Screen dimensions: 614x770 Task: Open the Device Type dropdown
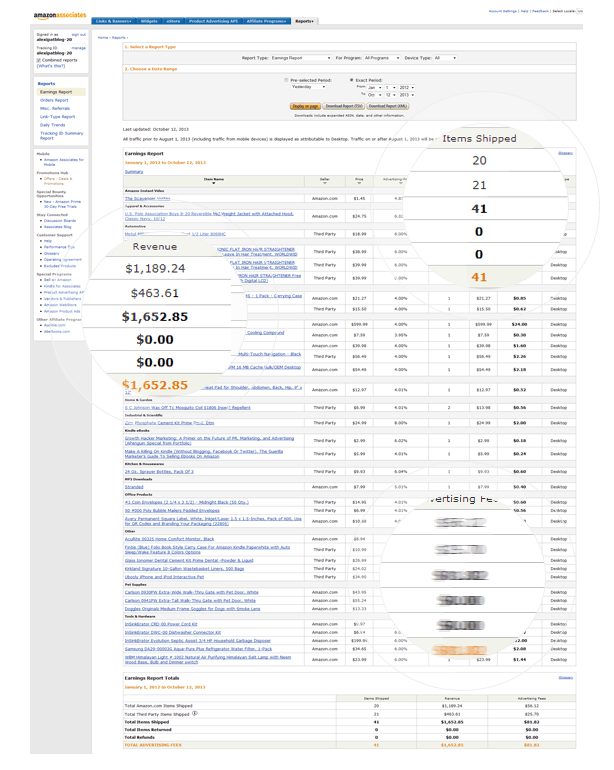445,58
